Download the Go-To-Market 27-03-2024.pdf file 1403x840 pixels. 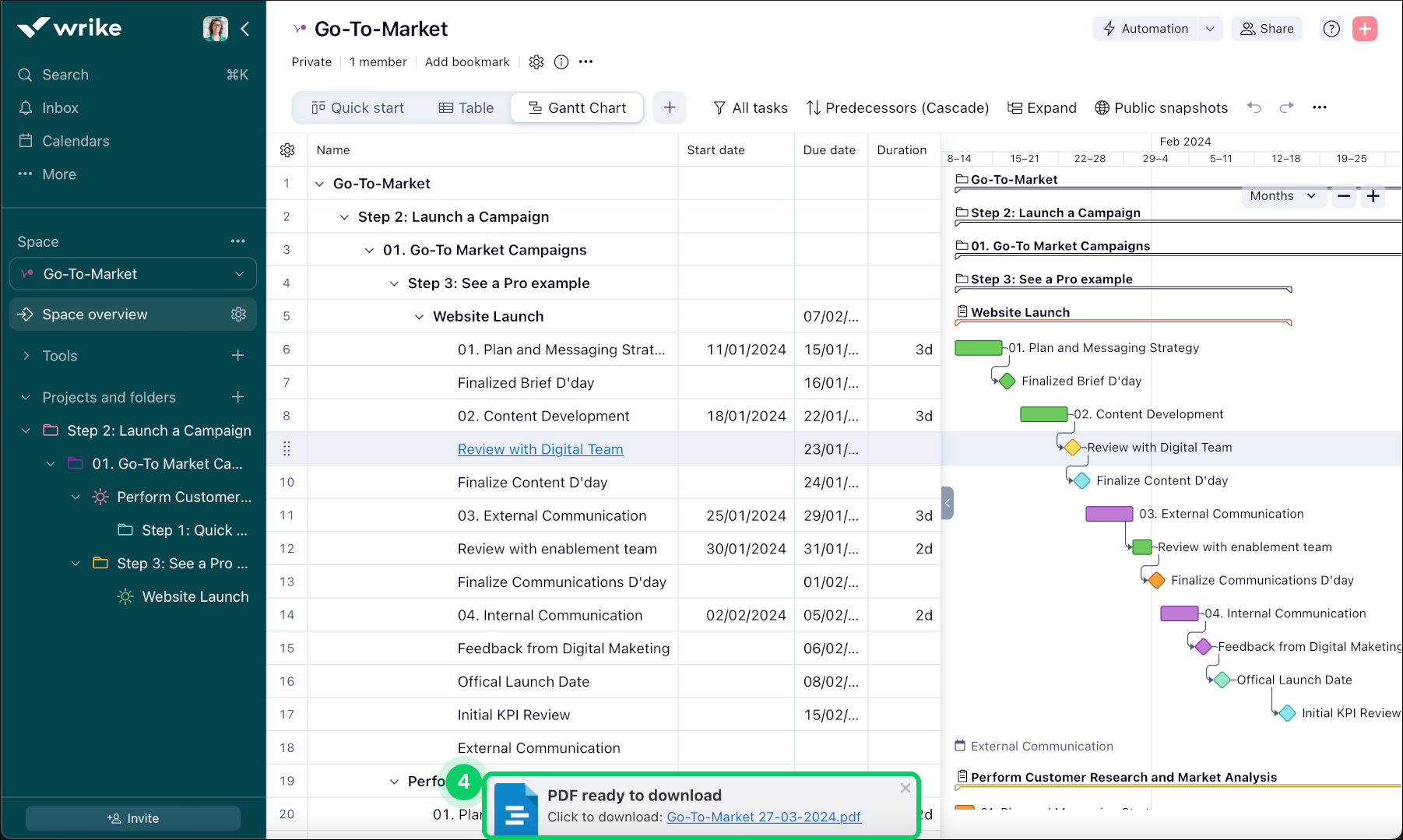[x=764, y=817]
